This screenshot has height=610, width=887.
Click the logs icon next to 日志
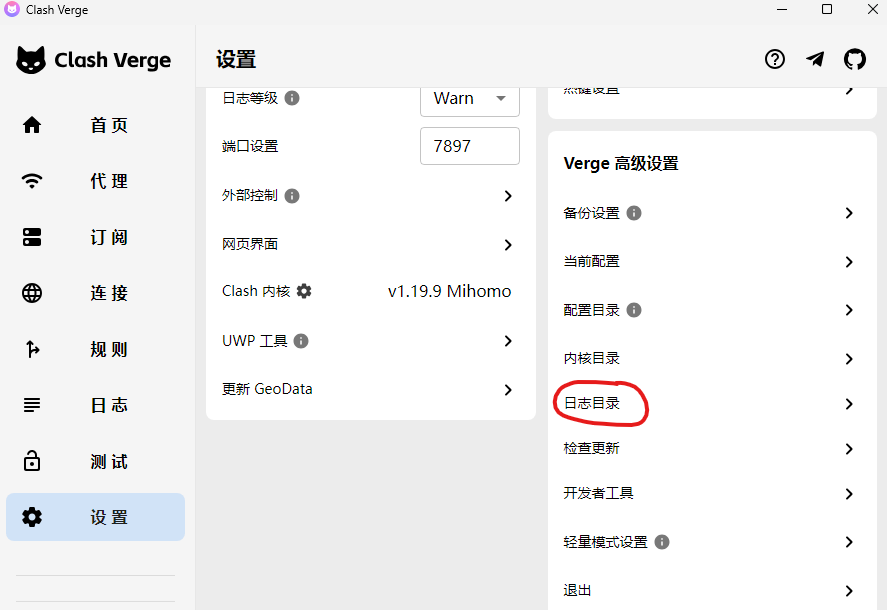31,405
